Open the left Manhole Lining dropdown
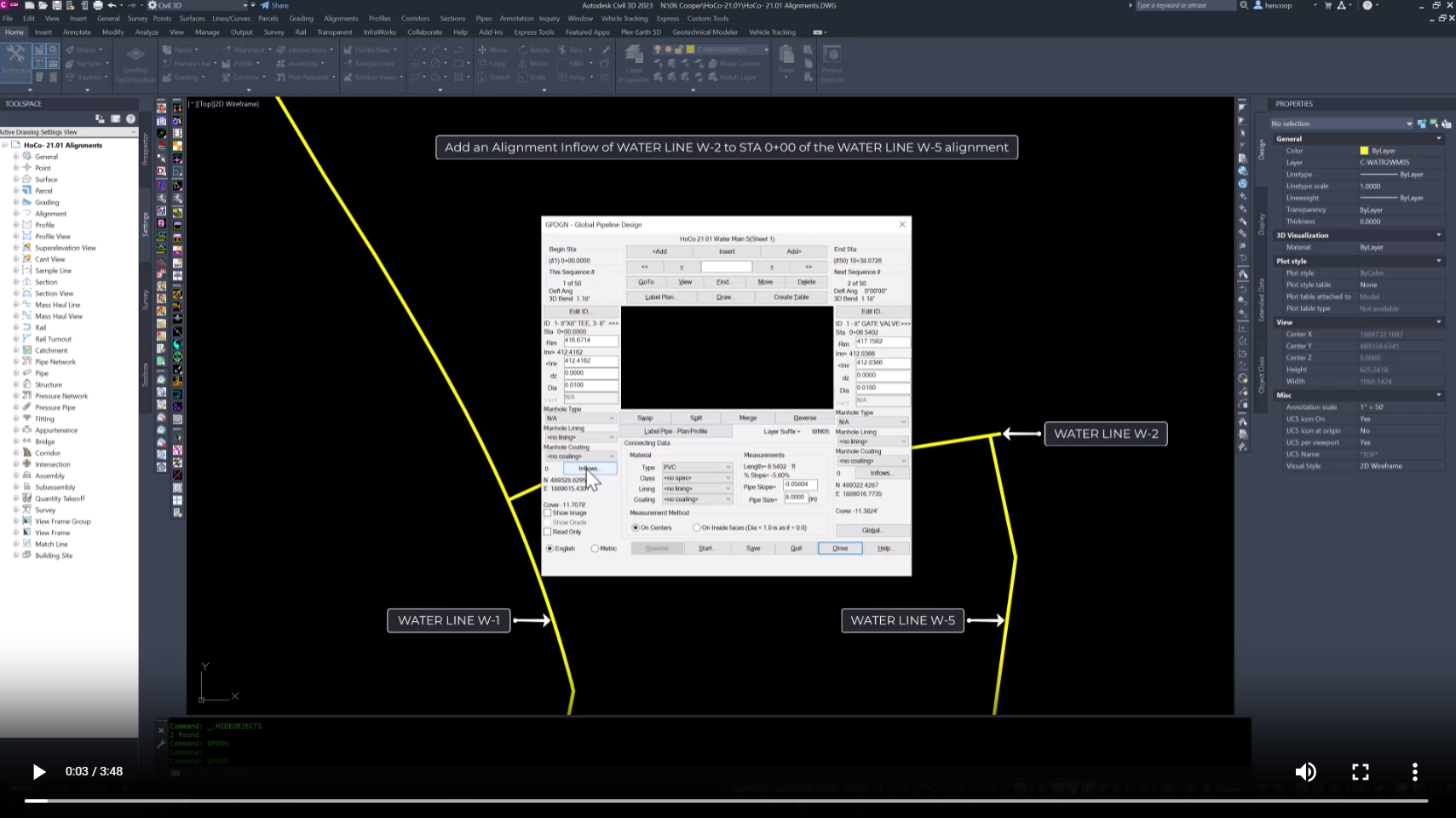 point(580,437)
